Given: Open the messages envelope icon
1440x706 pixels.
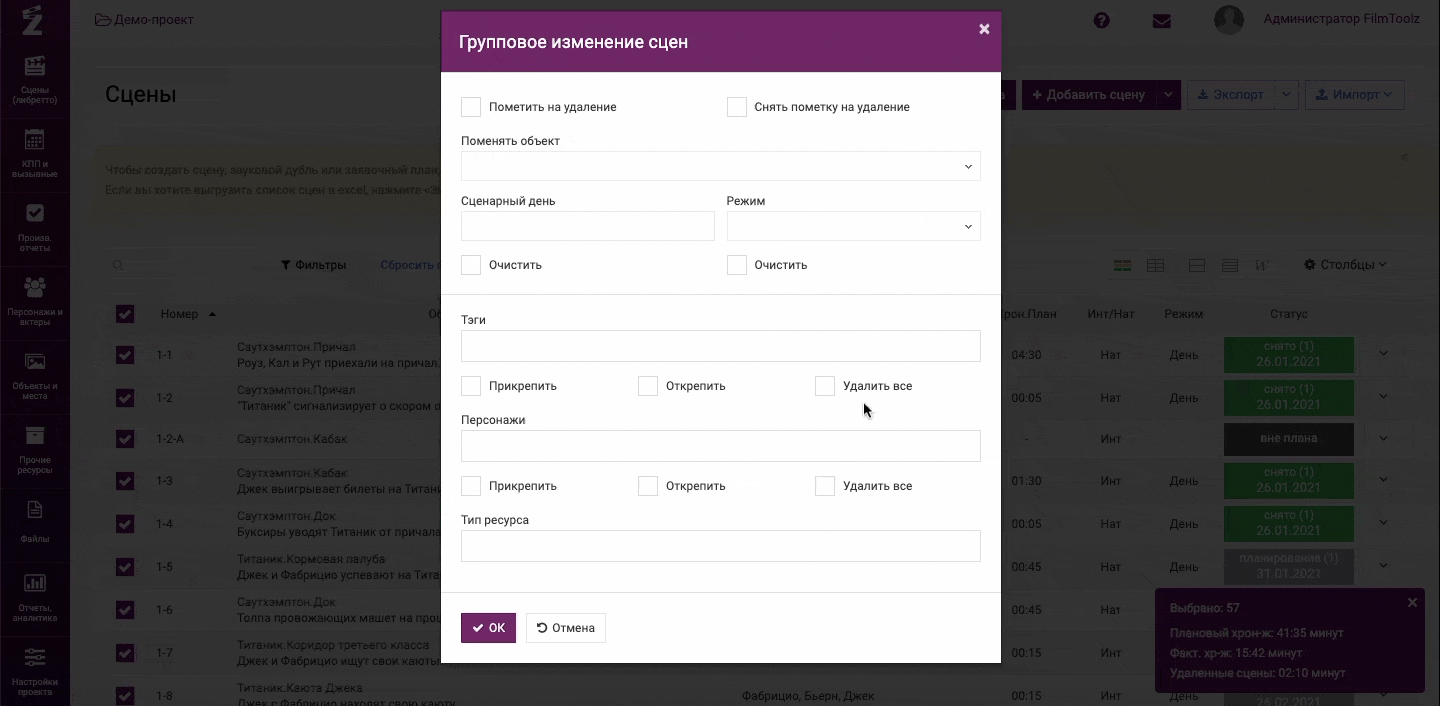Looking at the screenshot, I should (1161, 20).
